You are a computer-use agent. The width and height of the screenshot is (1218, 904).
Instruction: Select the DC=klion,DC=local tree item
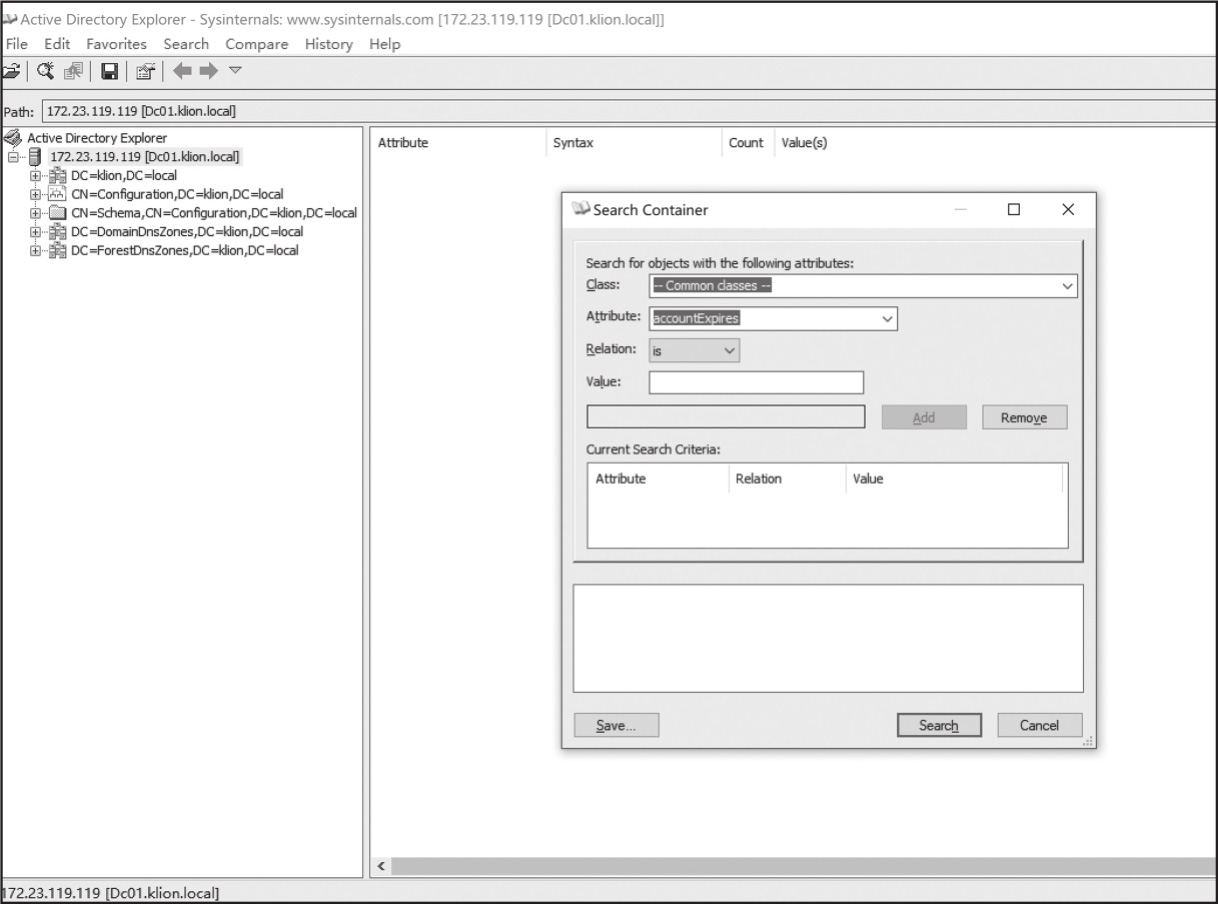pyautogui.click(x=124, y=176)
